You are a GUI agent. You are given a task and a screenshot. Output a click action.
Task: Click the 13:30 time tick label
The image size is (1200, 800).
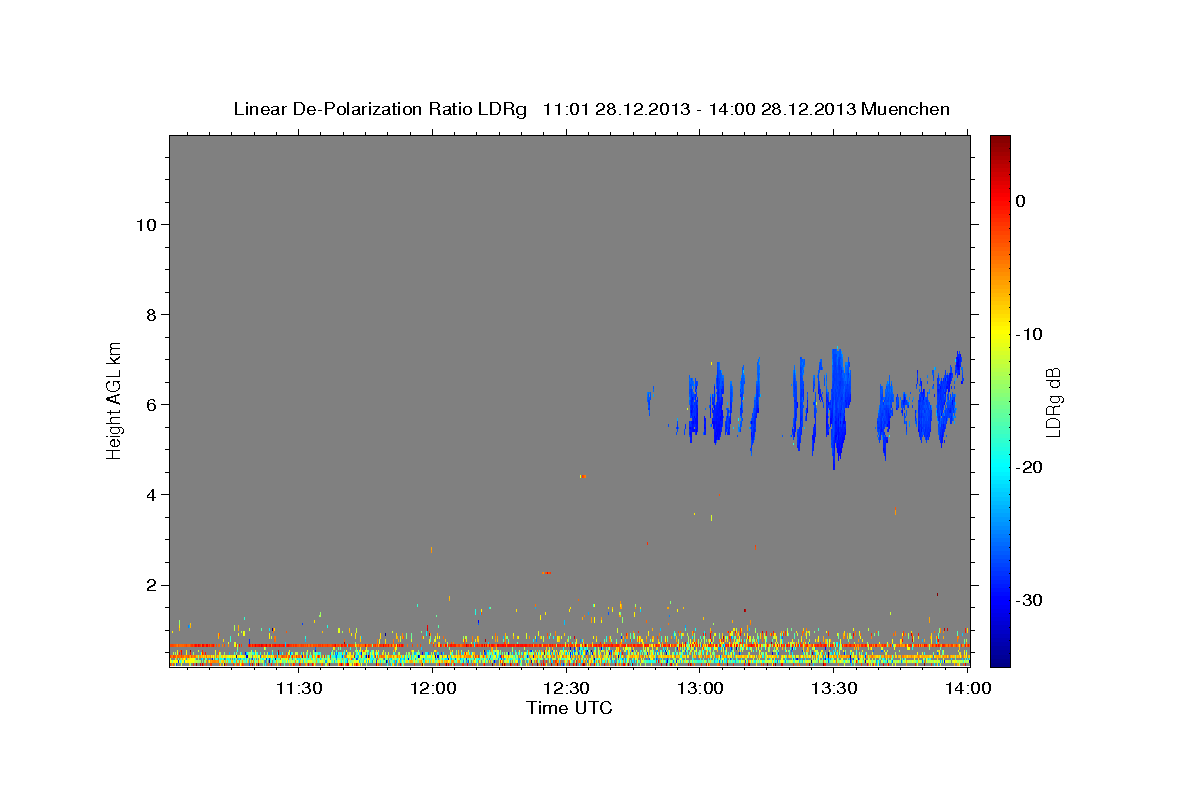[835, 688]
